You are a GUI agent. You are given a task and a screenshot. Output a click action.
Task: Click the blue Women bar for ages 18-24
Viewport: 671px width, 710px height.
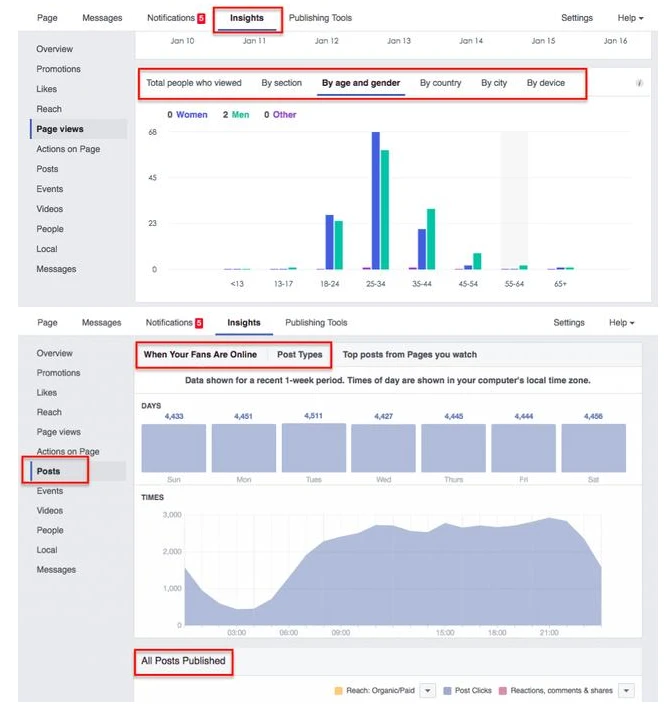tap(330, 242)
